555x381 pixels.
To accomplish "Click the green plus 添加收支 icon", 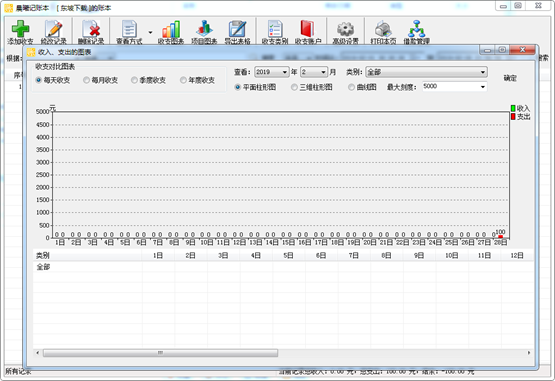I will point(20,29).
